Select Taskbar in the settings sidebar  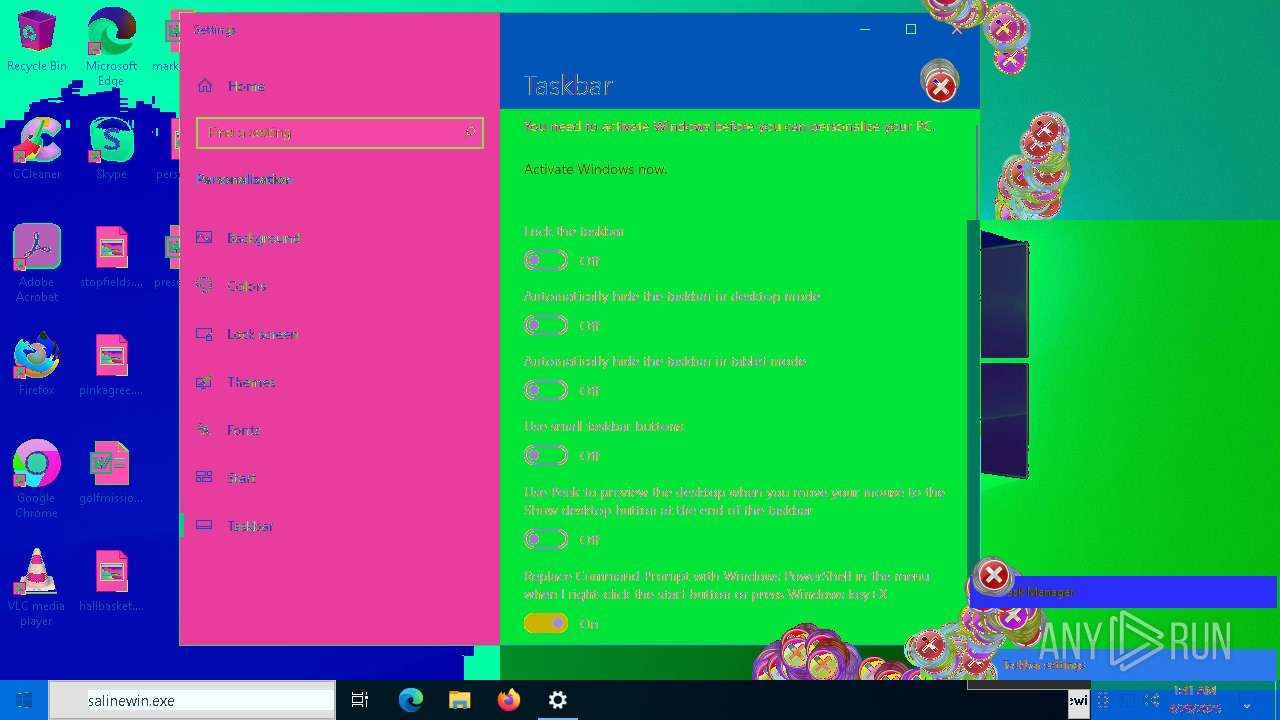pos(340,526)
